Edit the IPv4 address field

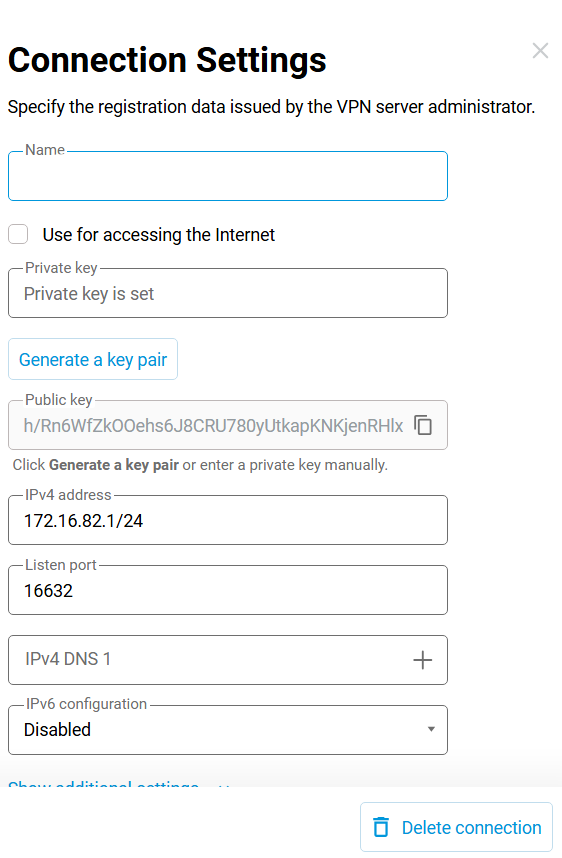(x=228, y=520)
